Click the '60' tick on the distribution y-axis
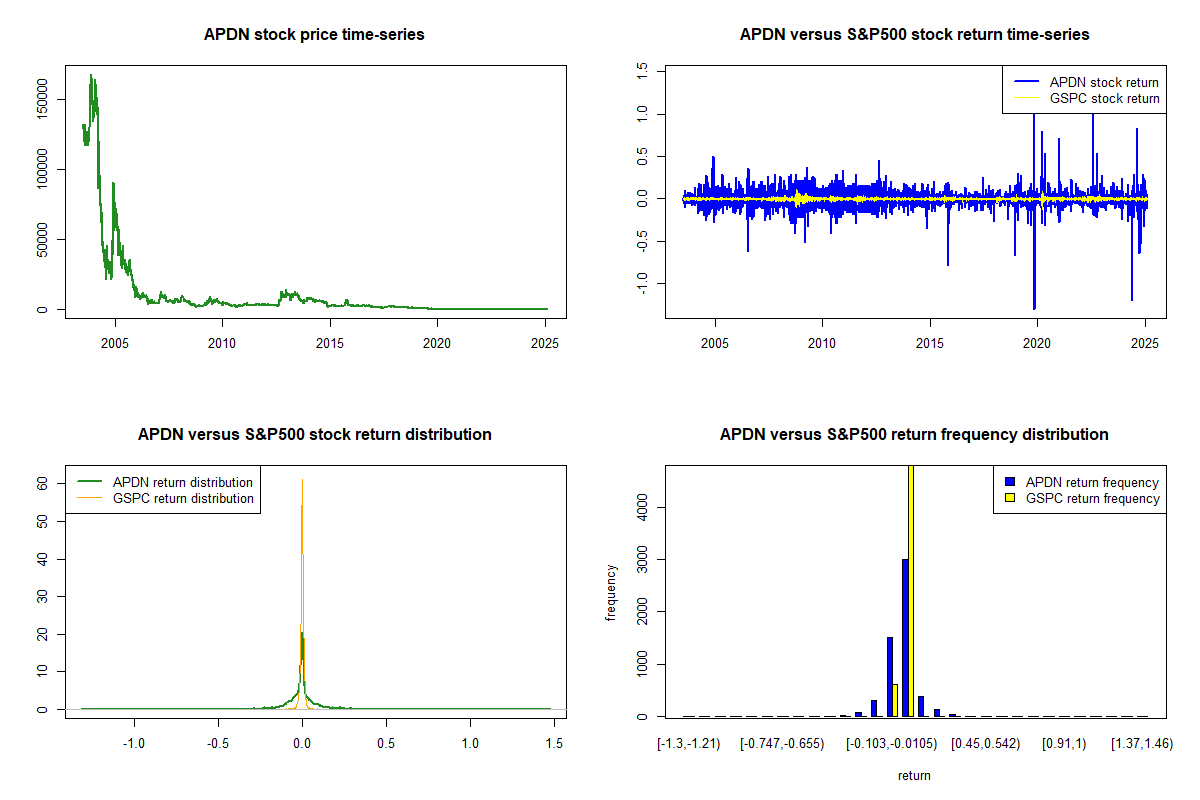Viewport: 1200px width, 800px height. tap(44, 482)
